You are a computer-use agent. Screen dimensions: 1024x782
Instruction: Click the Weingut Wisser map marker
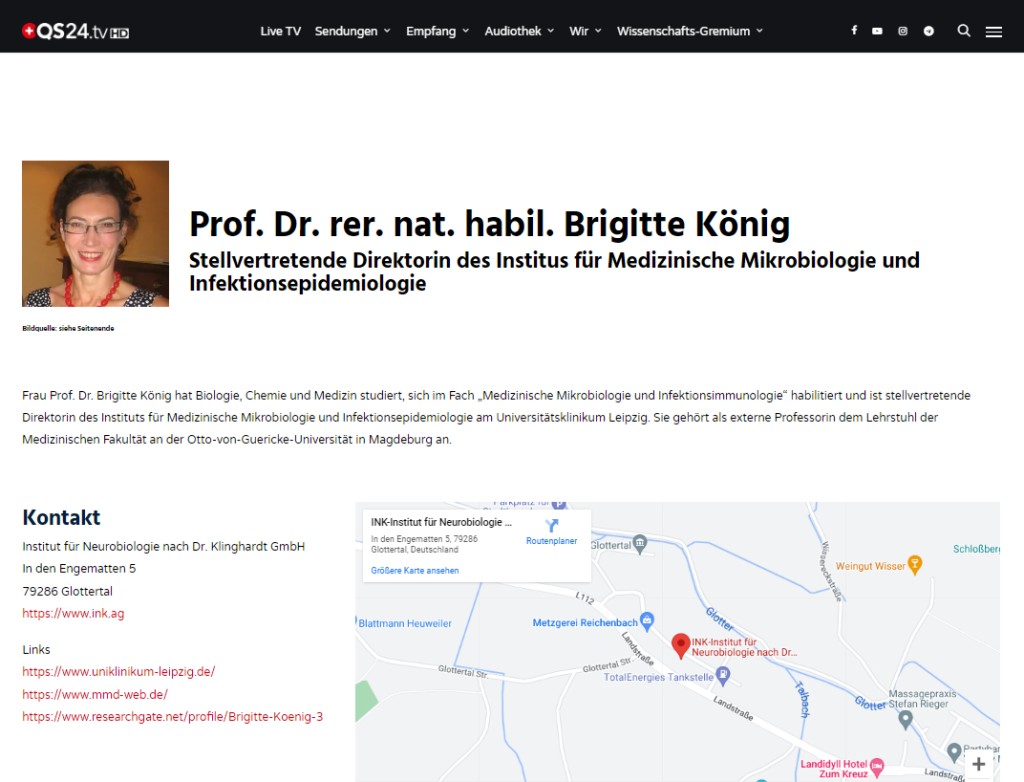[914, 566]
